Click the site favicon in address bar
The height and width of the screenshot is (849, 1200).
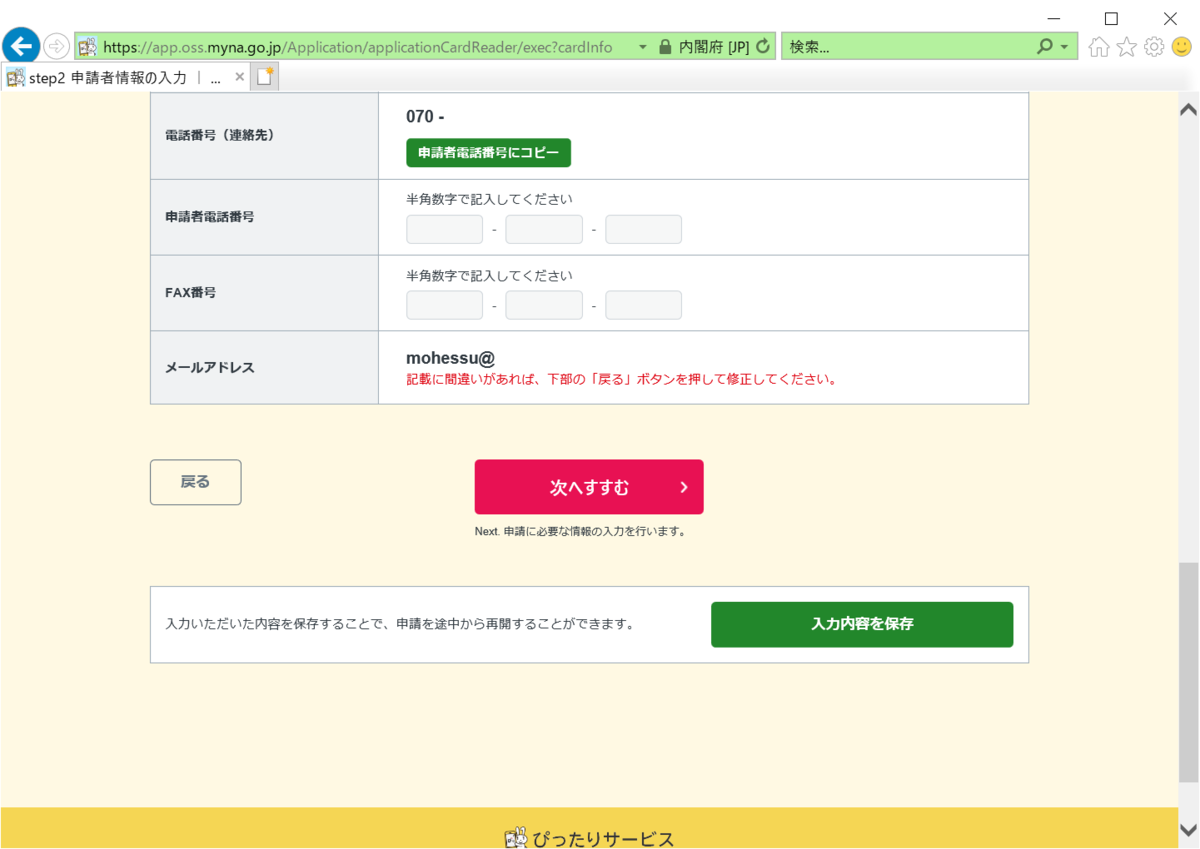pos(88,47)
